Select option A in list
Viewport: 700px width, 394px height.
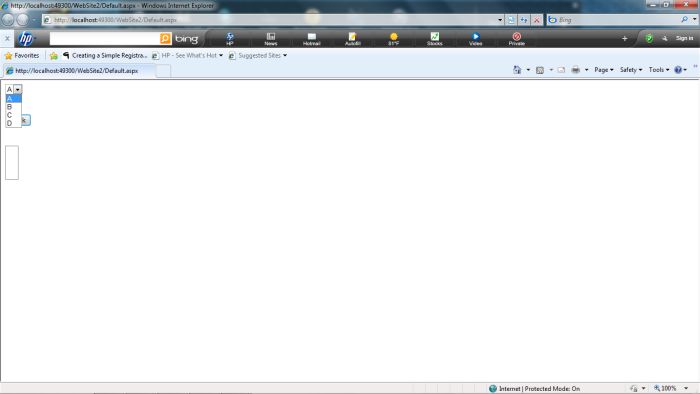click(13, 99)
